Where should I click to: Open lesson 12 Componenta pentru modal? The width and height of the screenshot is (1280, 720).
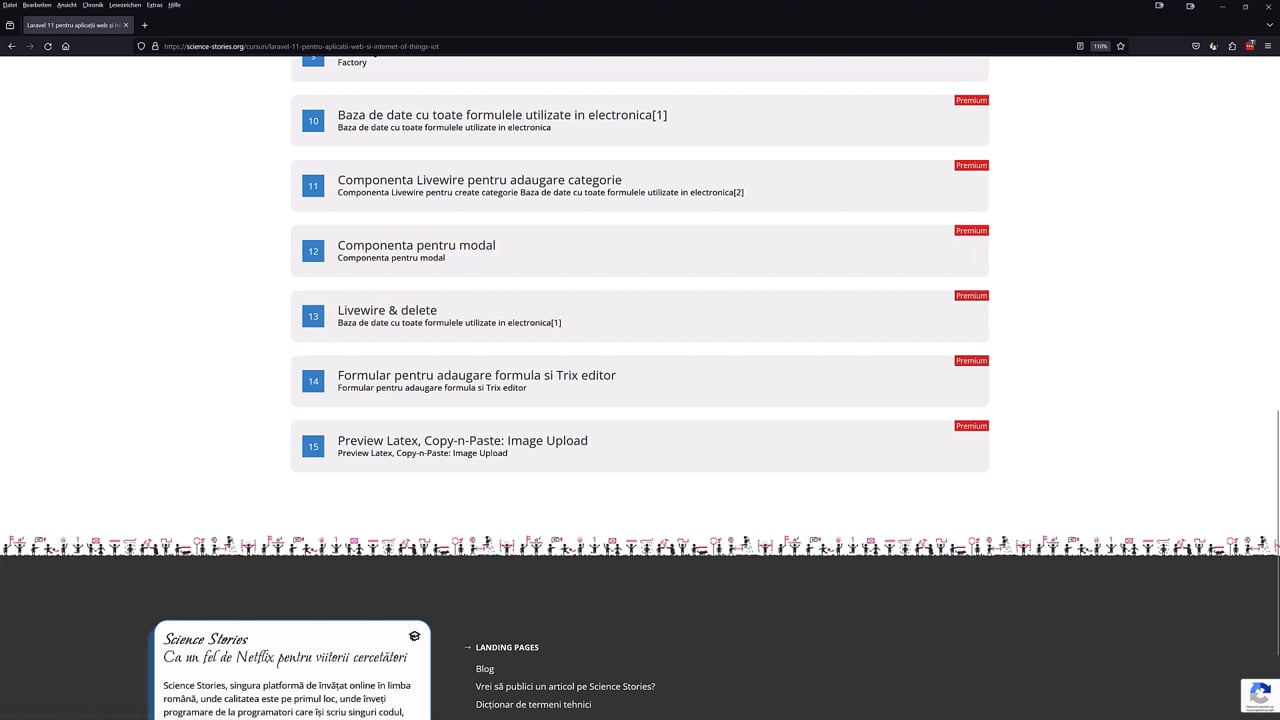pyautogui.click(x=640, y=251)
